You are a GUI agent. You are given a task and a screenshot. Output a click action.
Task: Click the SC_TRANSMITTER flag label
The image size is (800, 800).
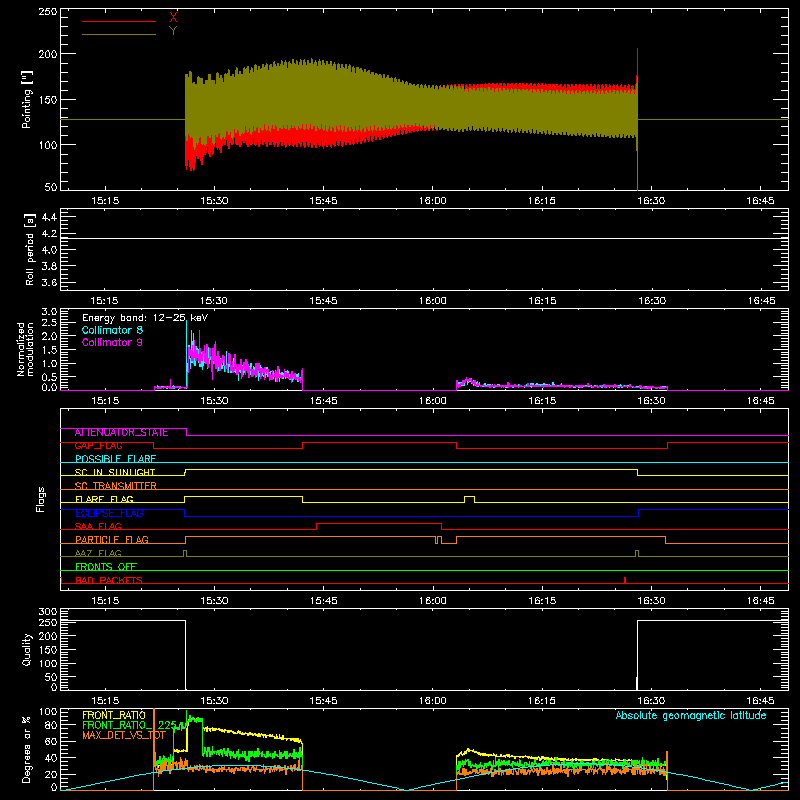tap(116, 486)
